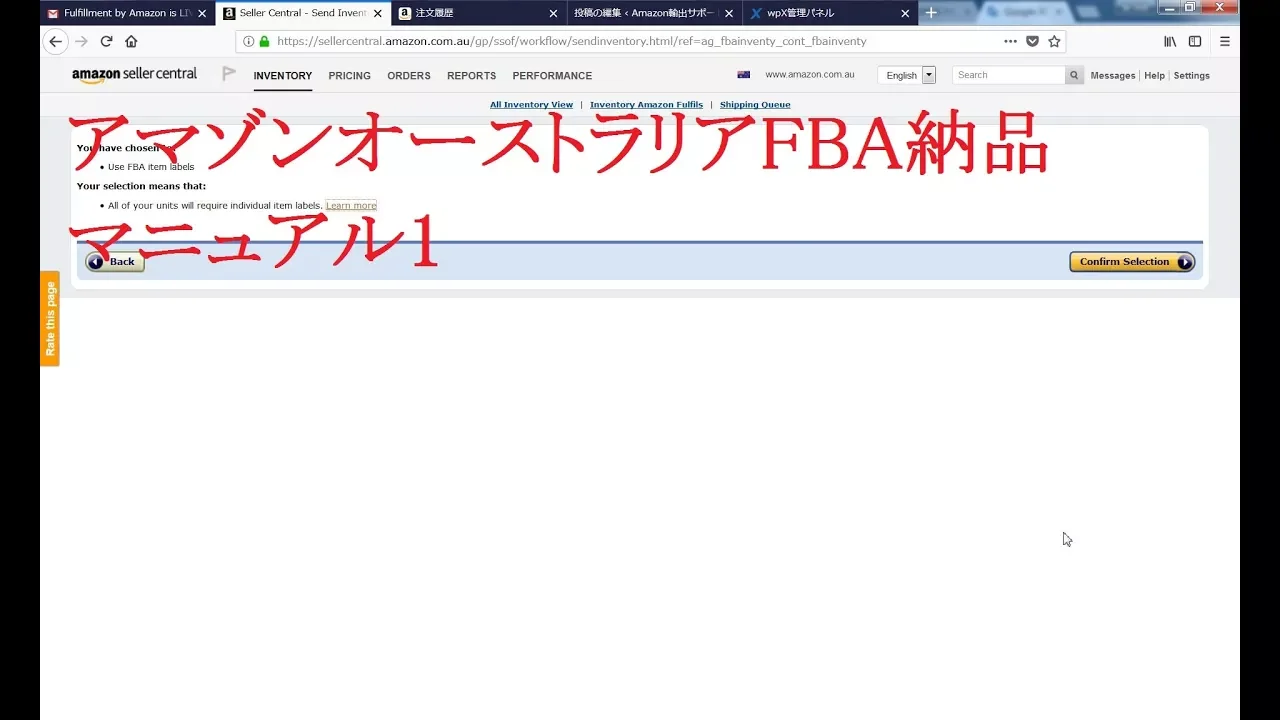Go to All Inventory View
This screenshot has width=1280, height=720.
coord(531,105)
